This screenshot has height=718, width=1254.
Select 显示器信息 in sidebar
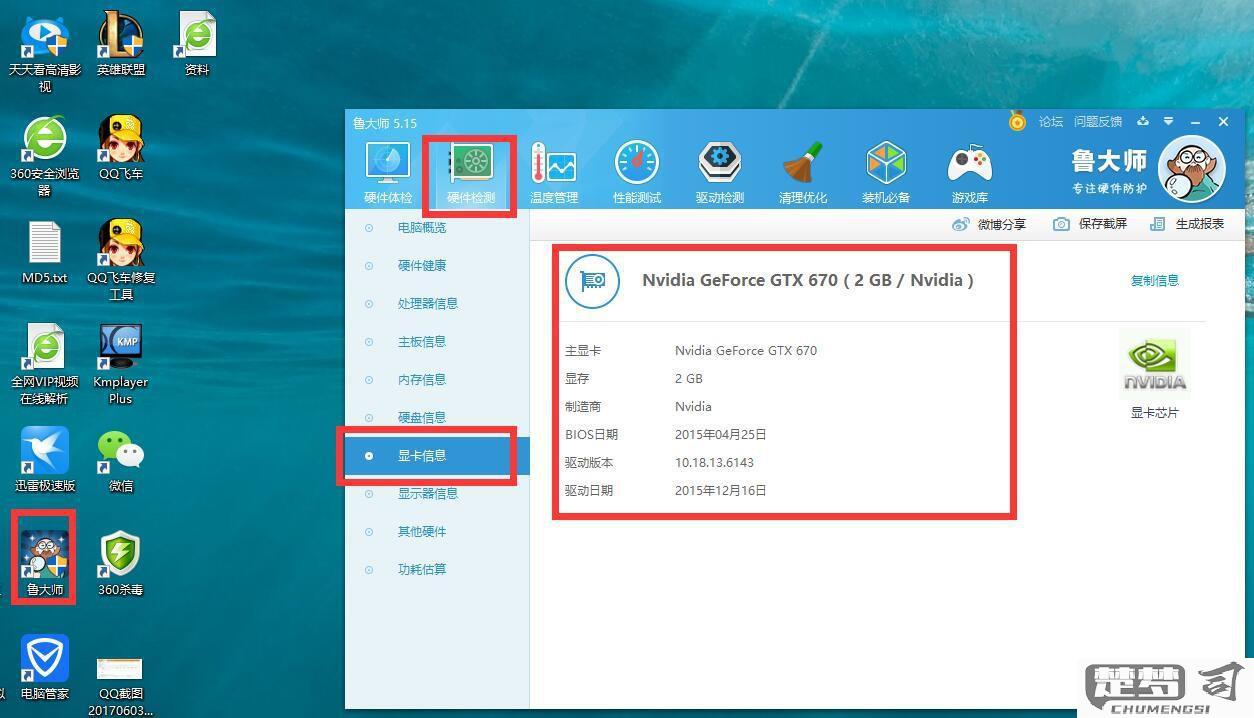point(428,494)
